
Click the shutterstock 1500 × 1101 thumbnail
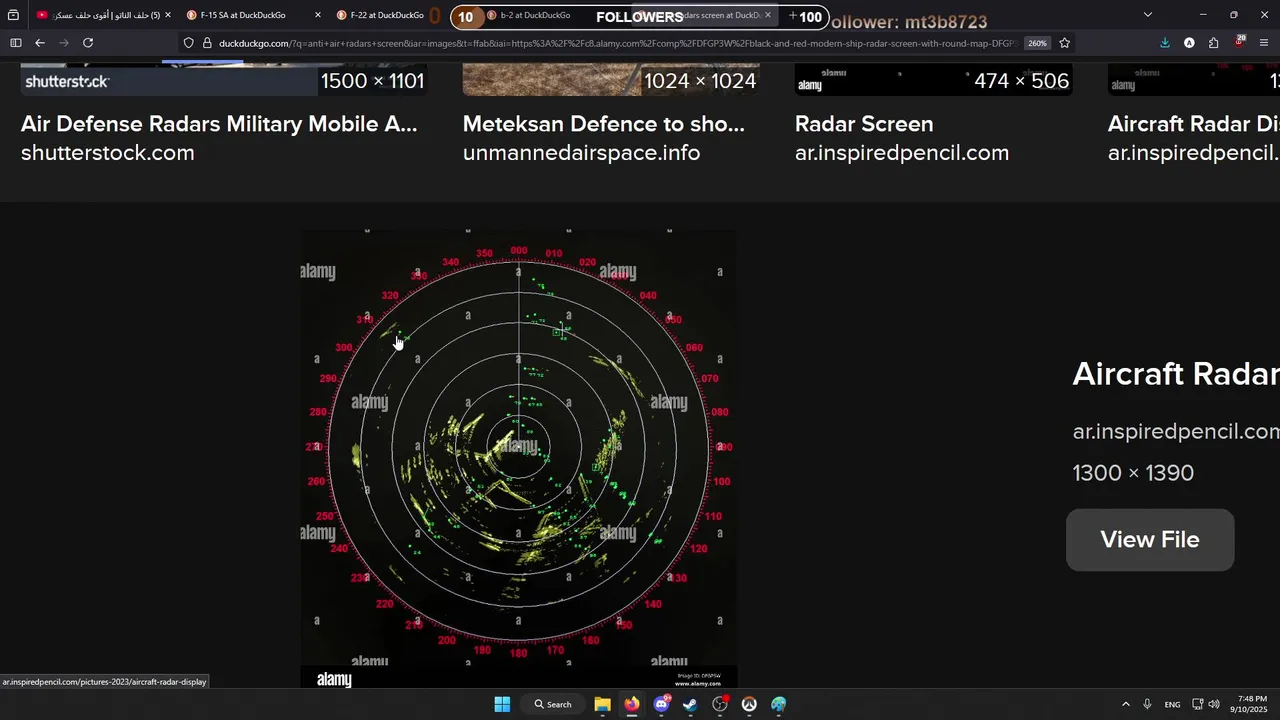[x=224, y=80]
